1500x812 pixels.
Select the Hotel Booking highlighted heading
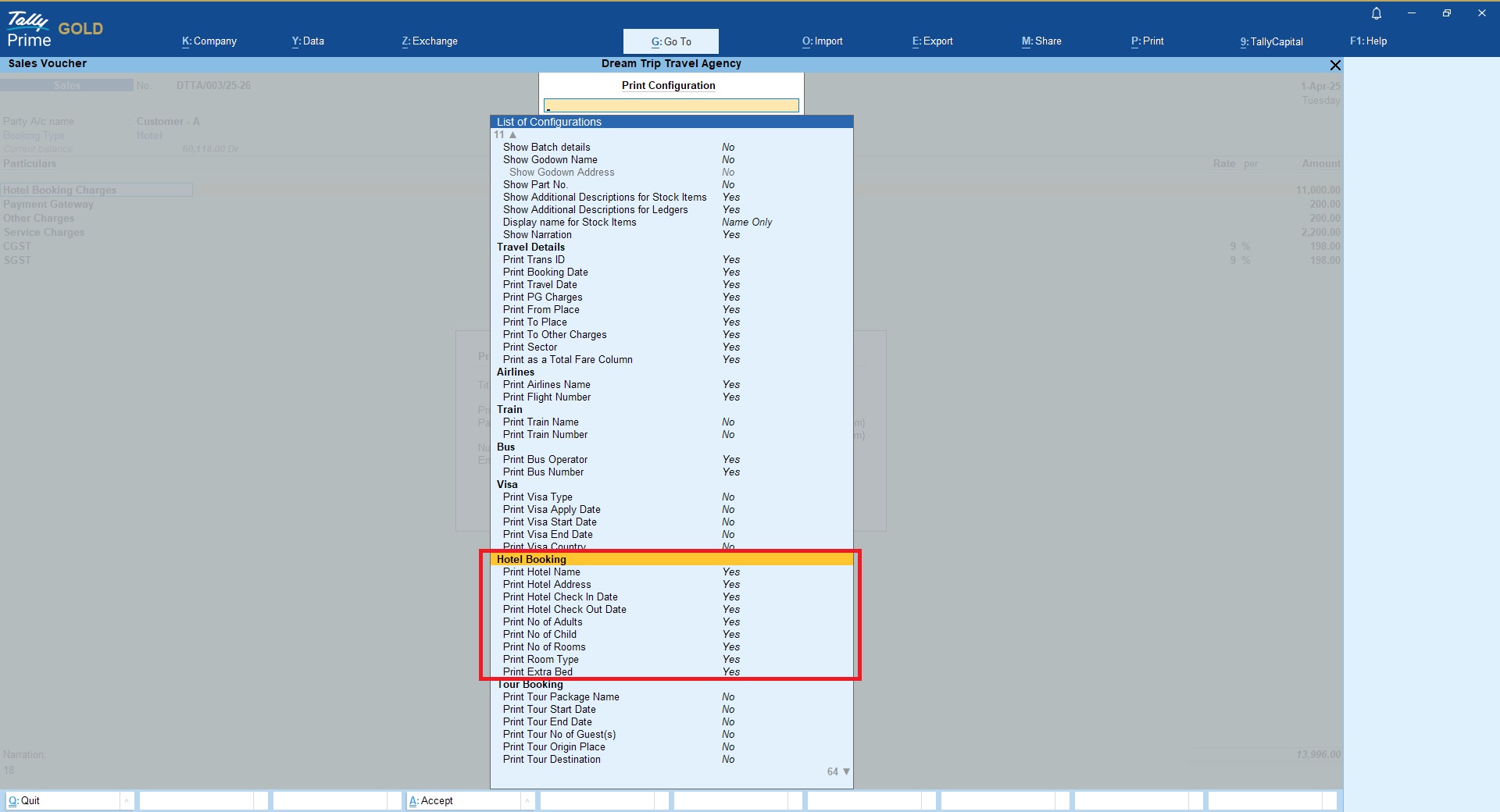tap(531, 560)
